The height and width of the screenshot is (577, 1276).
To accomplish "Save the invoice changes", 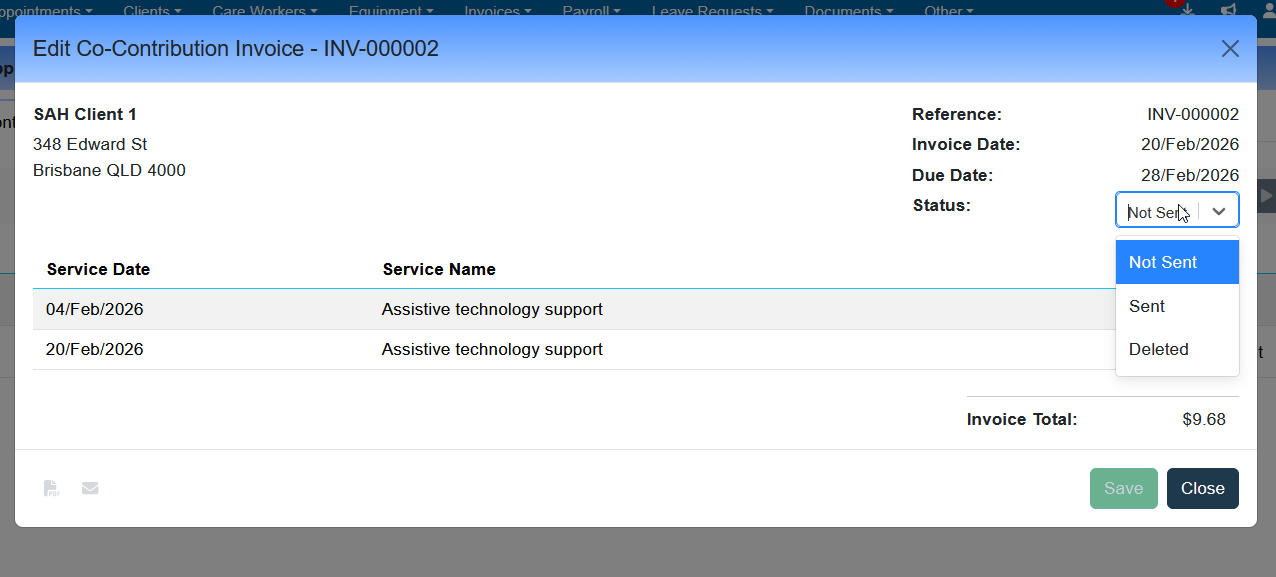I will [1123, 488].
